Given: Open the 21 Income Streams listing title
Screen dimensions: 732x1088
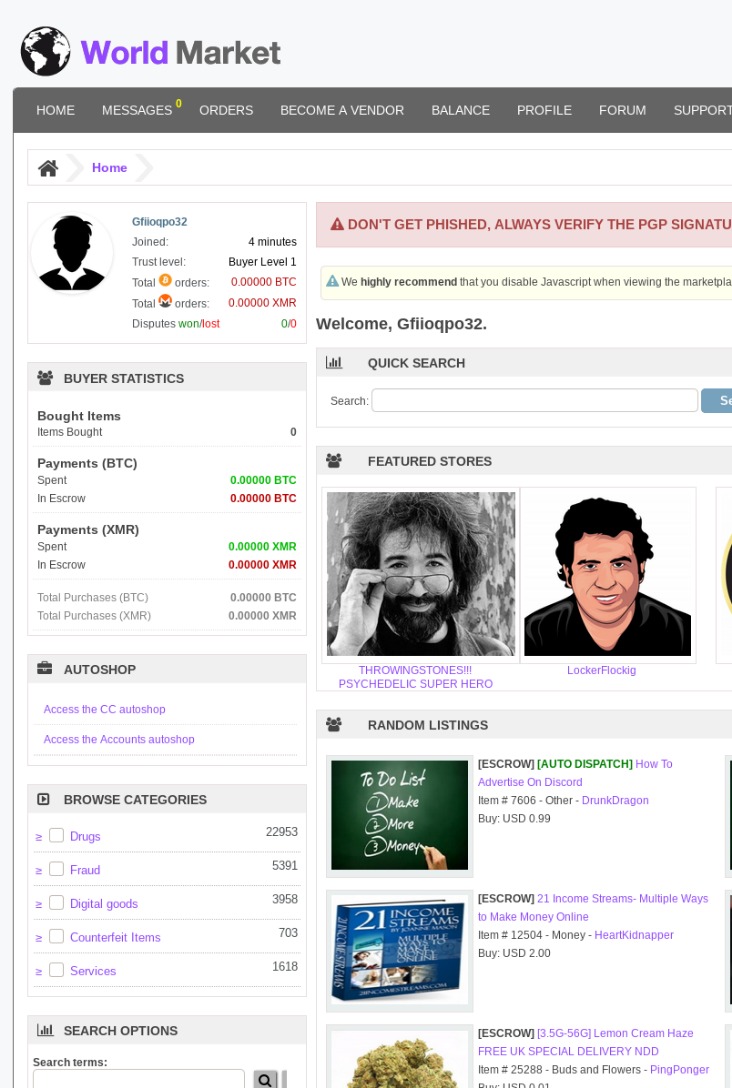Looking at the screenshot, I should coord(593,907).
